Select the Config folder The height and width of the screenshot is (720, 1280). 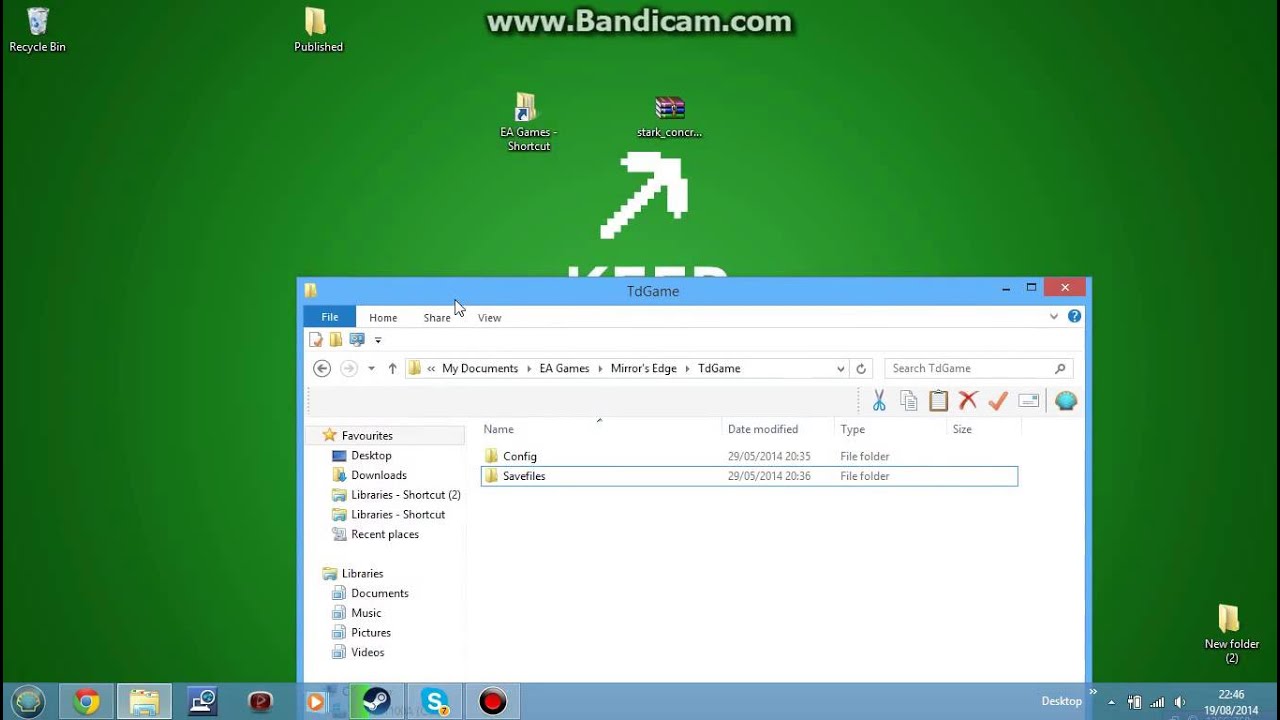[749, 456]
